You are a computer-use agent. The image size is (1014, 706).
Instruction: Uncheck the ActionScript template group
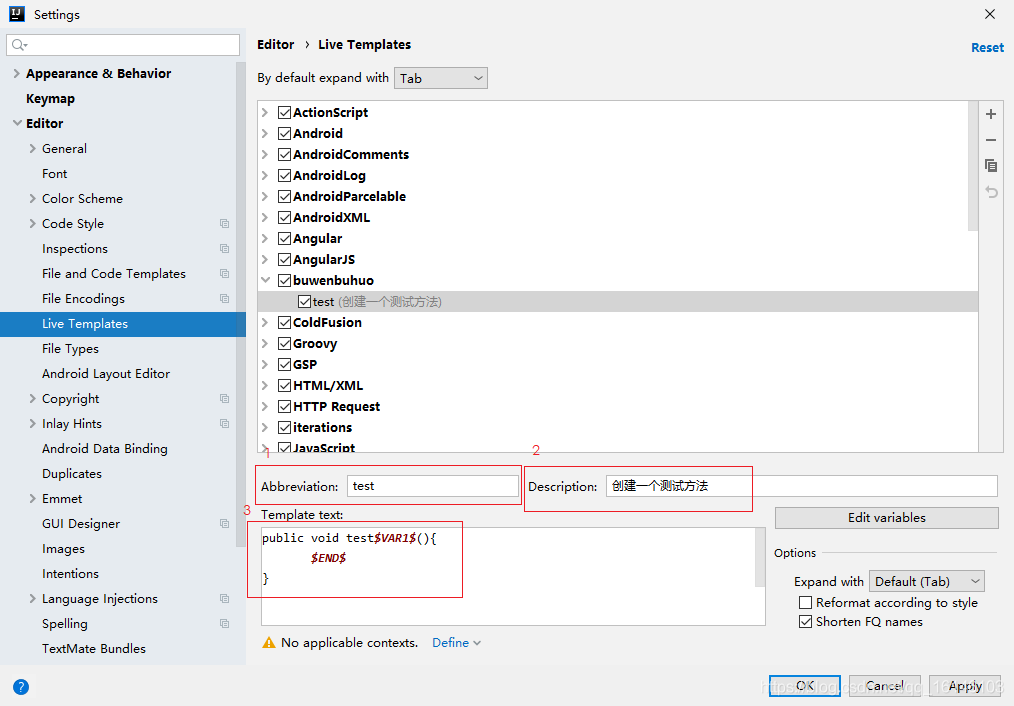(285, 112)
